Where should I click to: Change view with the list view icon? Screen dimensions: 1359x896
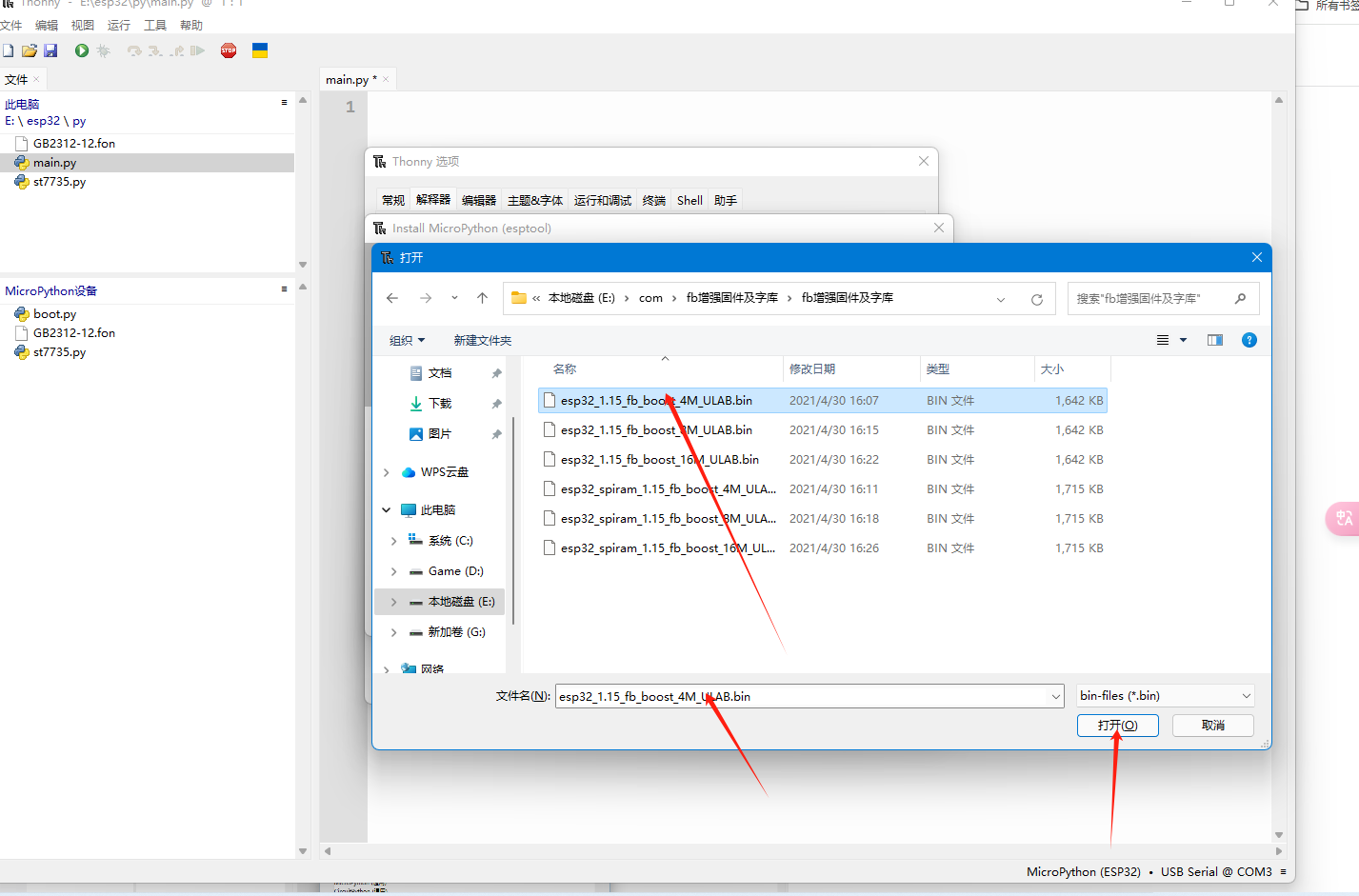pos(1163,340)
